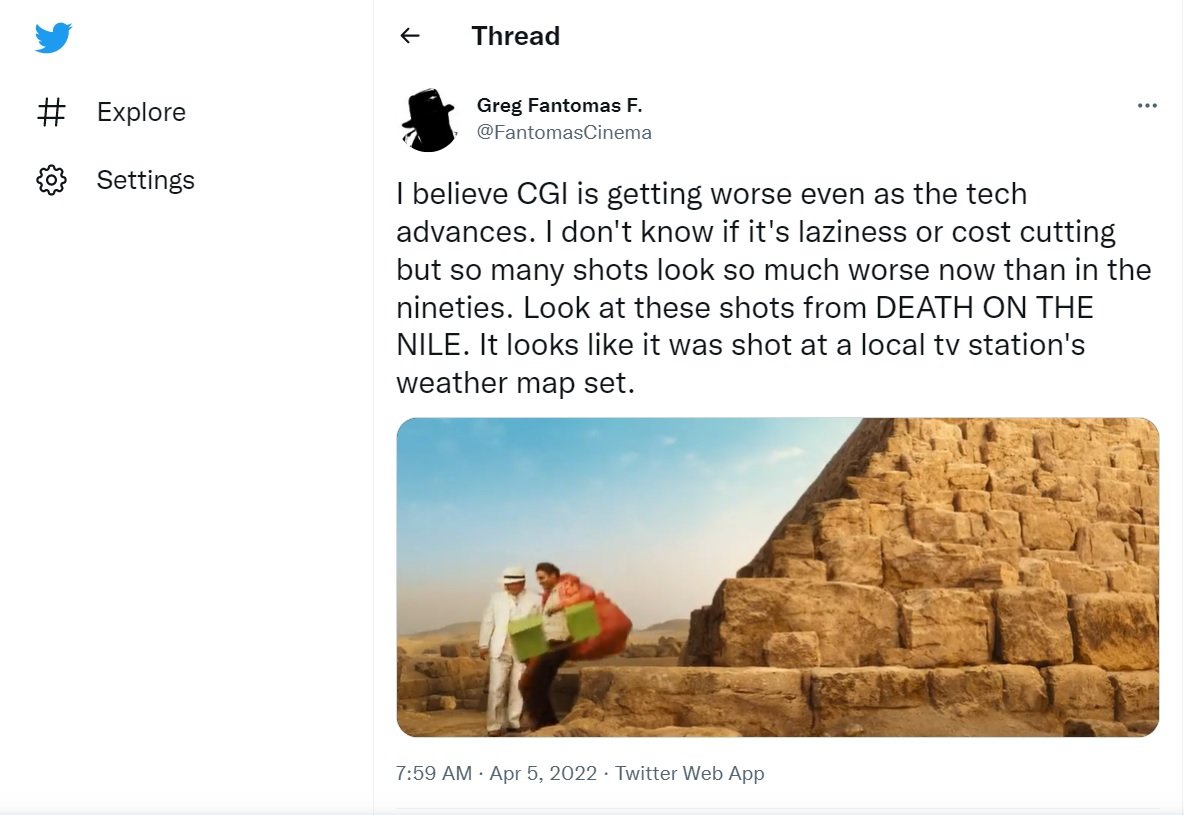Click the Twitter Web App source link
Image resolution: width=1184 pixels, height=815 pixels.
(x=689, y=773)
